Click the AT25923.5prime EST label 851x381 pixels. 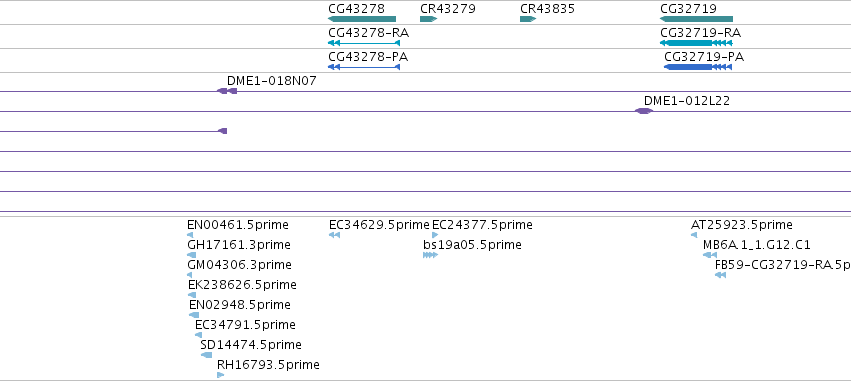click(741, 225)
